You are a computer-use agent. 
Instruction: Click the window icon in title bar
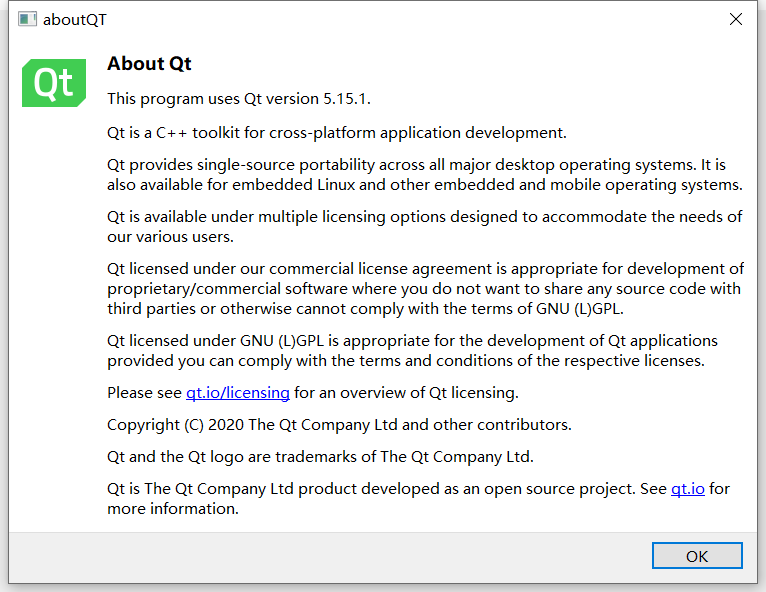[x=27, y=19]
